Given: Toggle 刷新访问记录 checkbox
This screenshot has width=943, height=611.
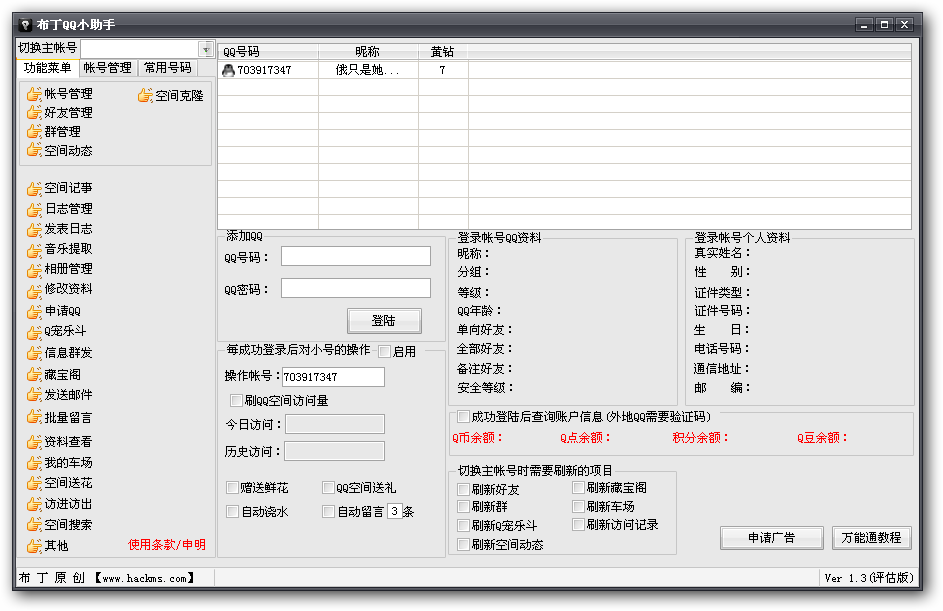Looking at the screenshot, I should pos(579,524).
